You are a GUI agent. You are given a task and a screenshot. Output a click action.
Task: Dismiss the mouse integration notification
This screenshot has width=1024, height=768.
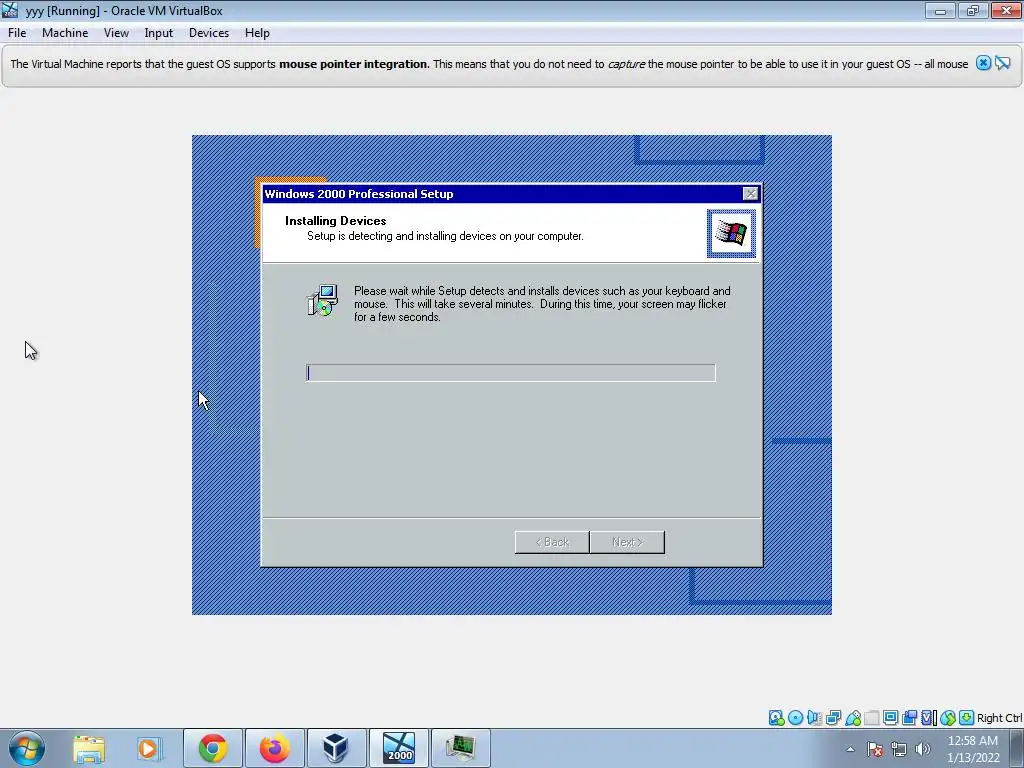pos(984,63)
